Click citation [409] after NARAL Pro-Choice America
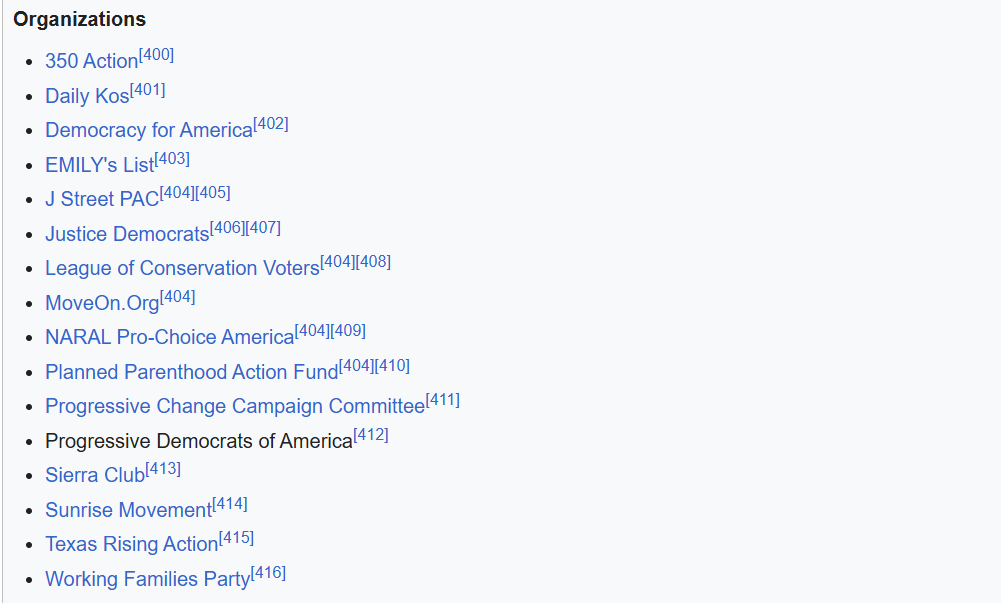The image size is (1001, 603). coord(349,331)
